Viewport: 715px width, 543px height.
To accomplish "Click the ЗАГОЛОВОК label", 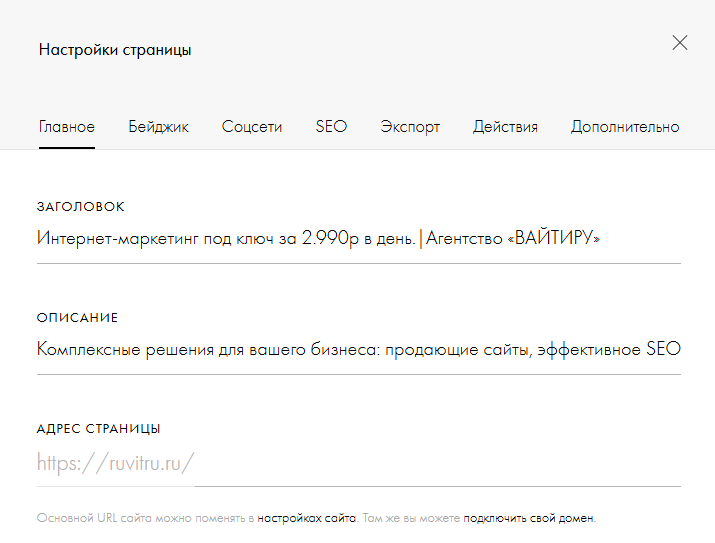I will (80, 207).
